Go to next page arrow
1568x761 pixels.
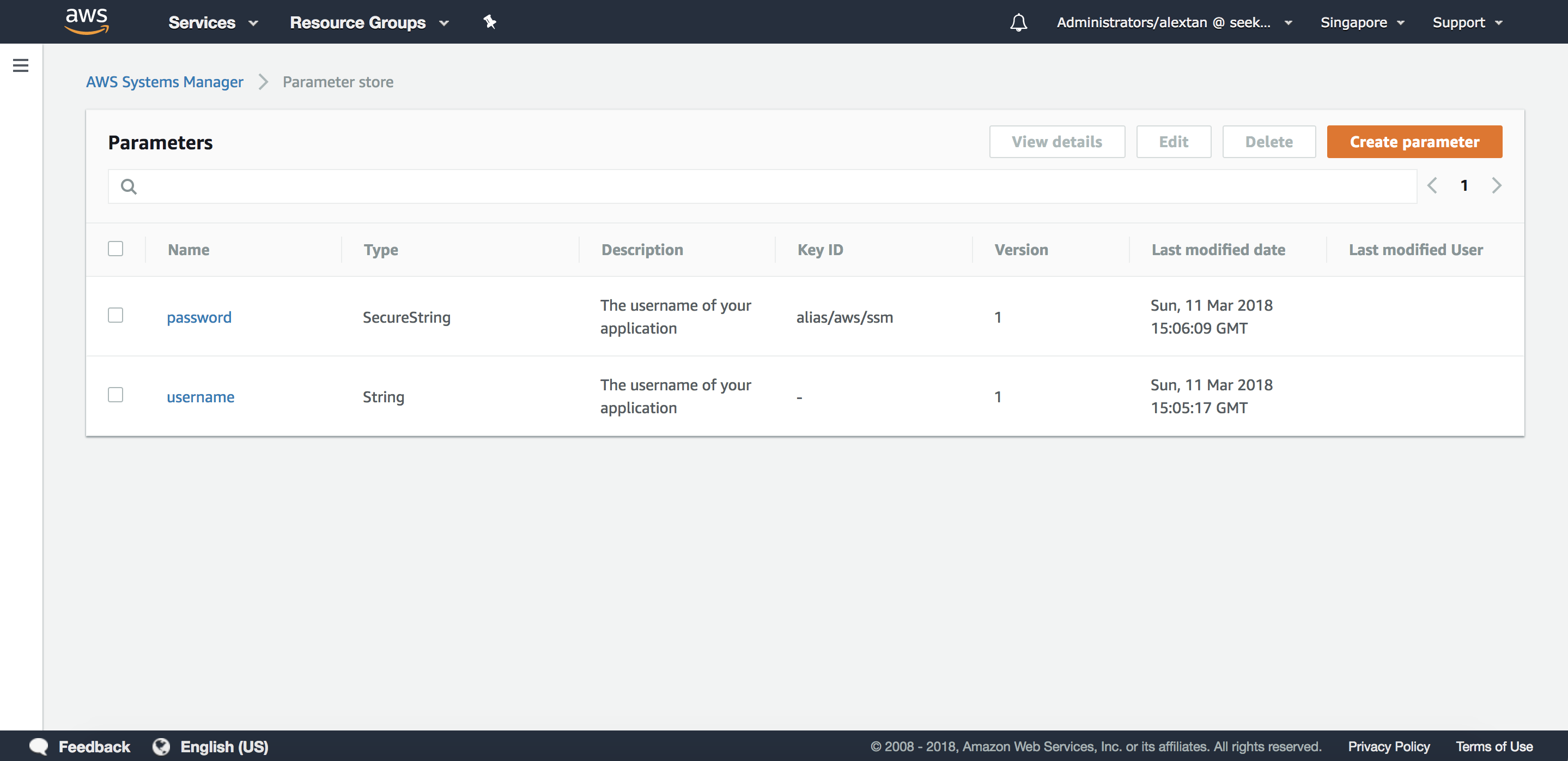[x=1496, y=185]
